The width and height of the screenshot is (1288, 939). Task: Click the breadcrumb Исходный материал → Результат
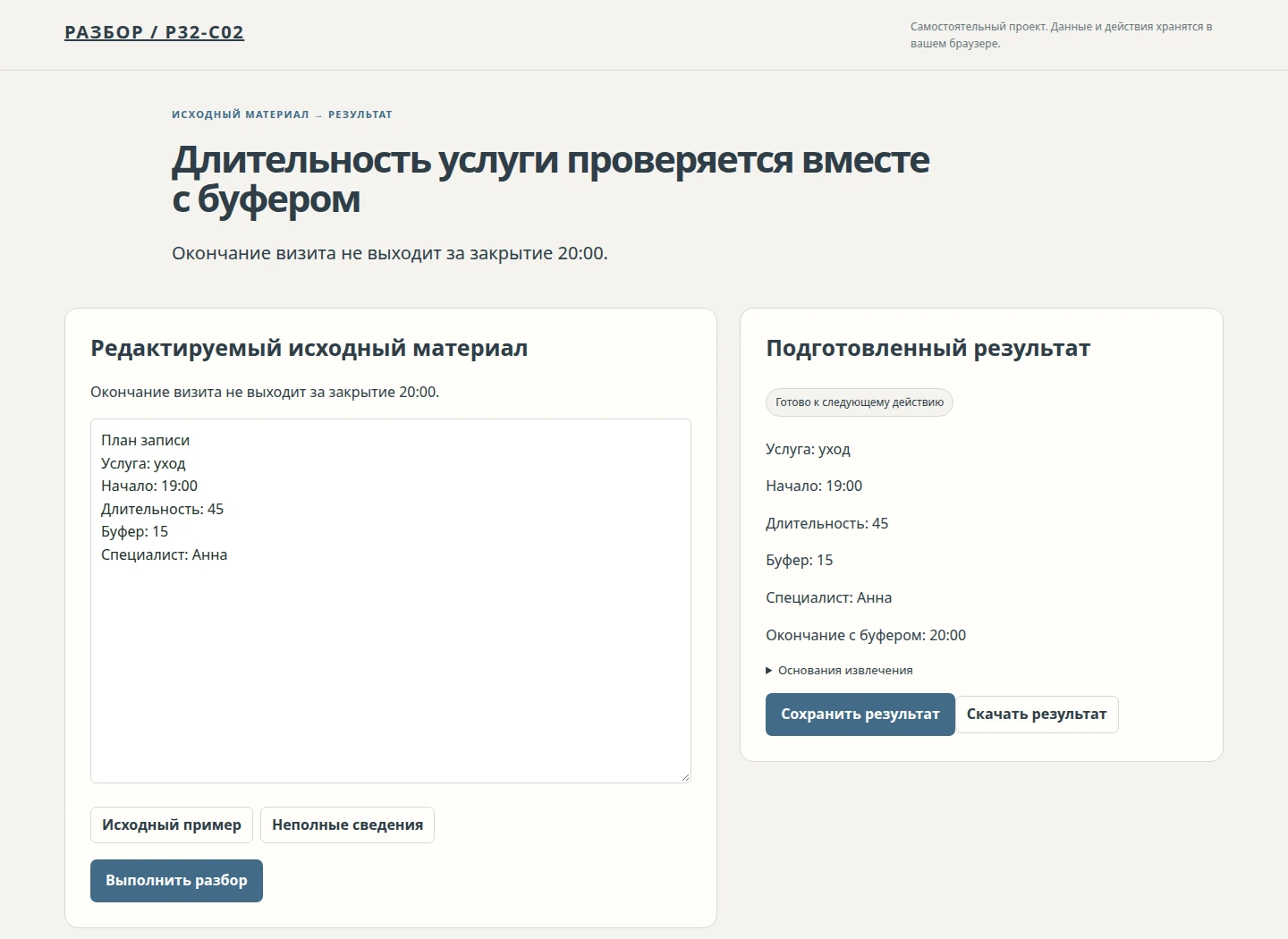coord(282,114)
